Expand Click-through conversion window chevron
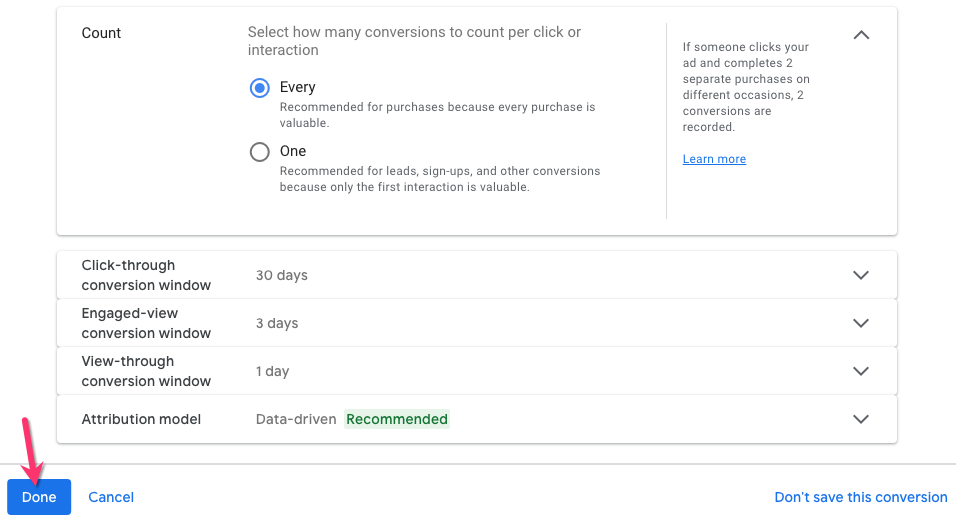Screen dimensions: 956x526 click(861, 275)
